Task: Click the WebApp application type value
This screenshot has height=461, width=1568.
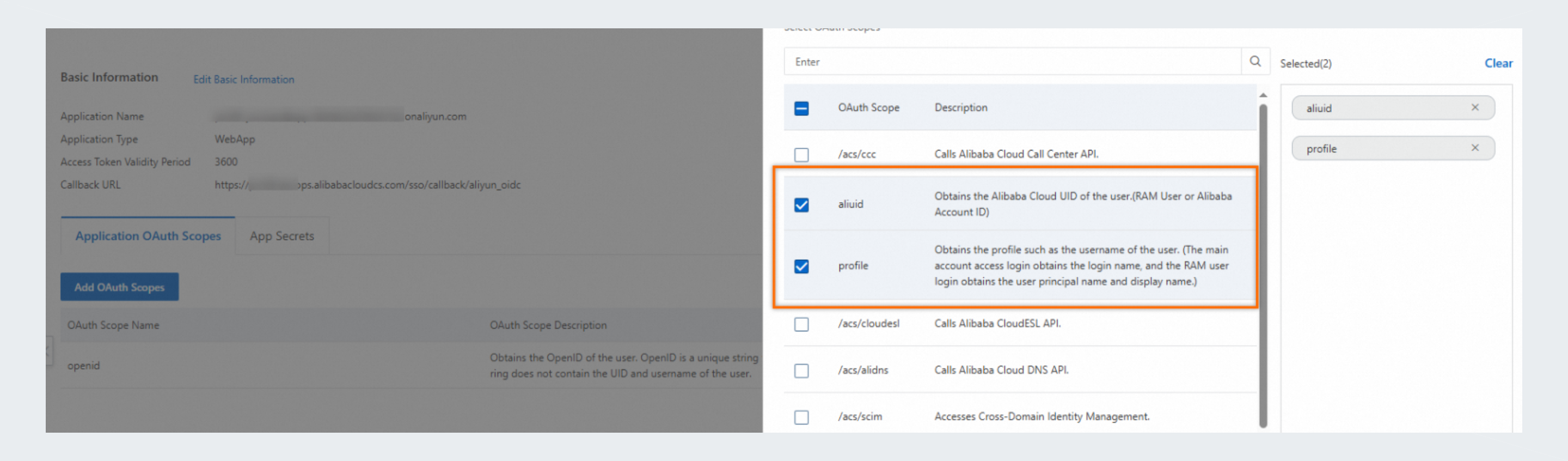Action: pyautogui.click(x=234, y=139)
